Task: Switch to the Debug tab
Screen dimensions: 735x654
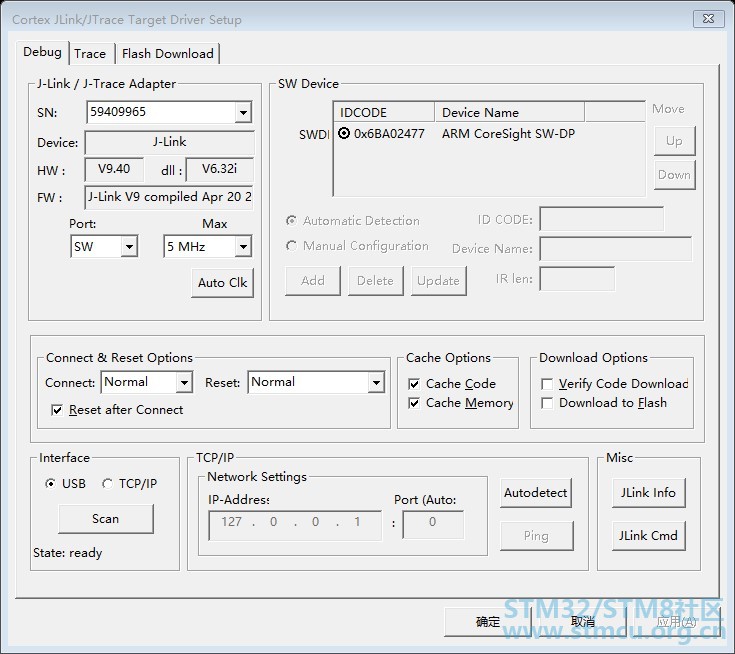Action: (x=42, y=52)
